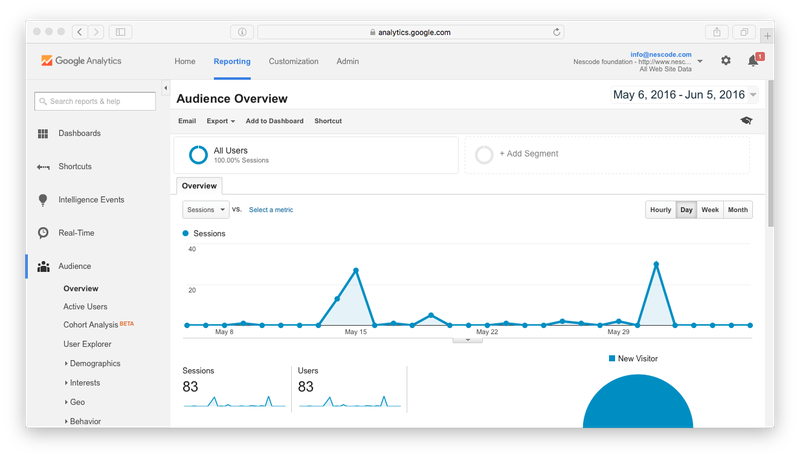
Task: Click the Shortcut button
Action: pos(328,121)
